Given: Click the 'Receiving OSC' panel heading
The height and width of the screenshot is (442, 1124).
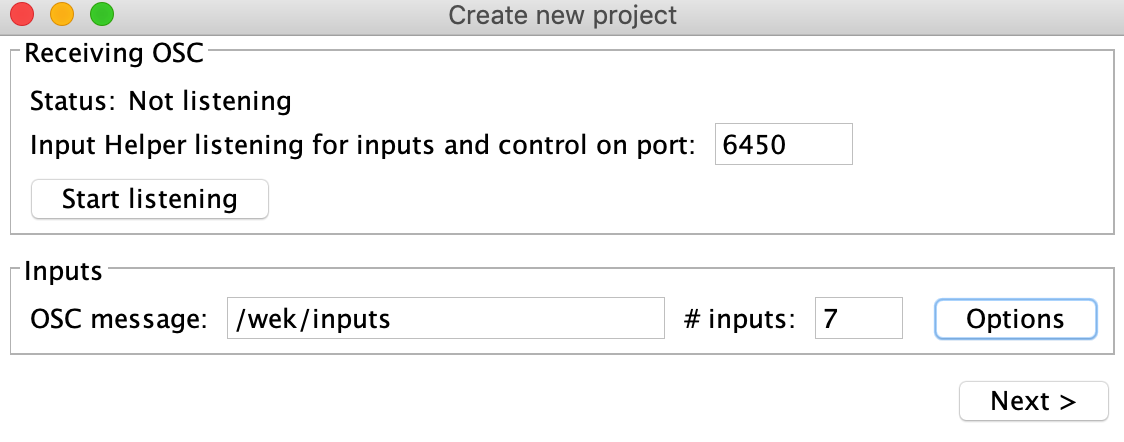Looking at the screenshot, I should 114,53.
